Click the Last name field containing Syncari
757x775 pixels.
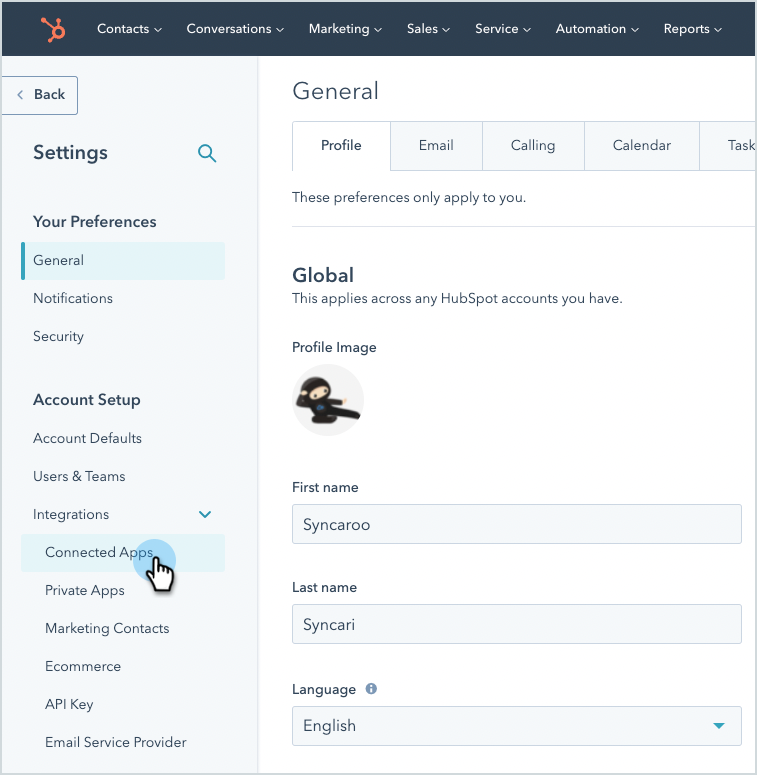tap(517, 624)
